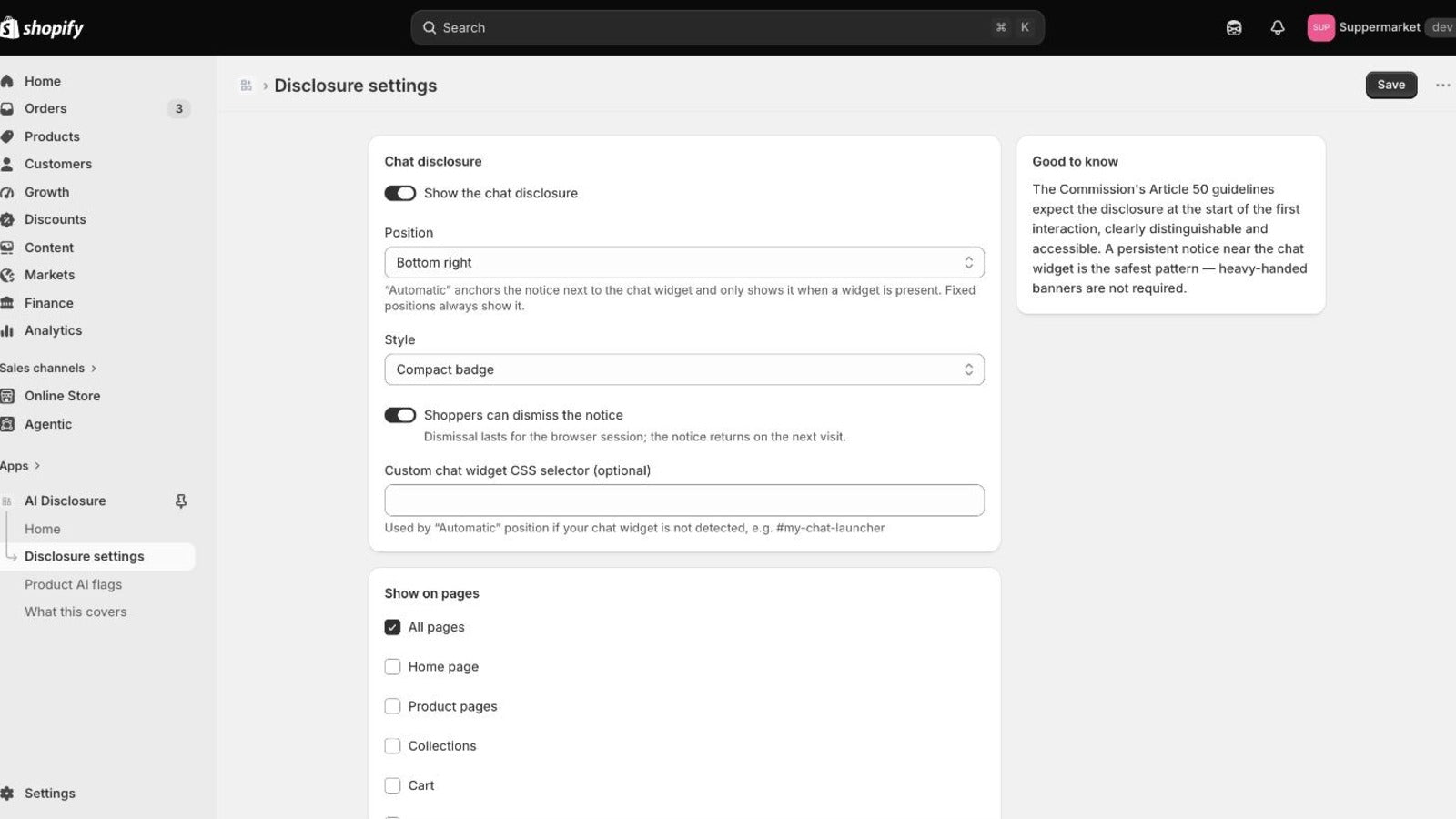The height and width of the screenshot is (819, 1456).
Task: Open Product AI flags menu item
Action: pyautogui.click(x=73, y=584)
